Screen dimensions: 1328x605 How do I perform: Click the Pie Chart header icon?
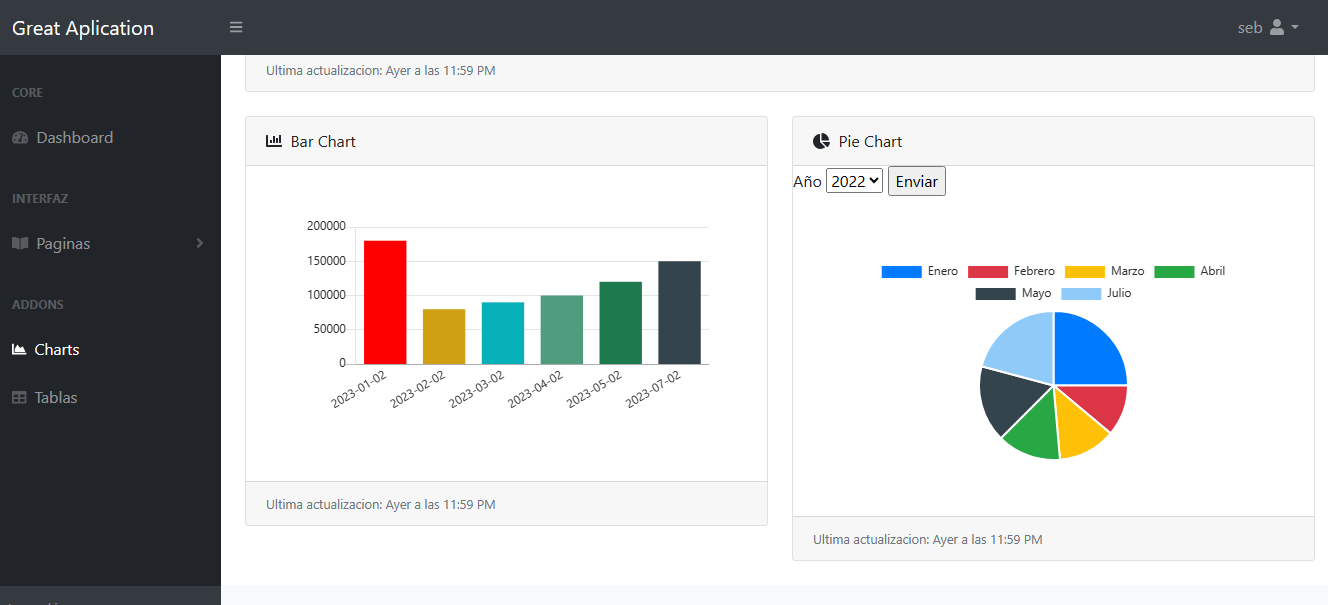[x=821, y=141]
